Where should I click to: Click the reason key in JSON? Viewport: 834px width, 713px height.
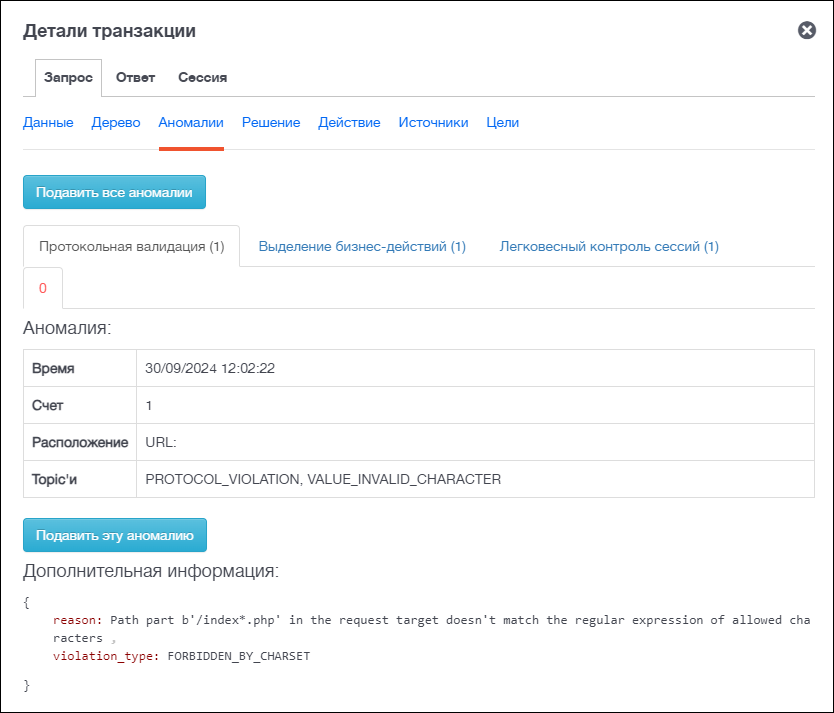(x=77, y=620)
